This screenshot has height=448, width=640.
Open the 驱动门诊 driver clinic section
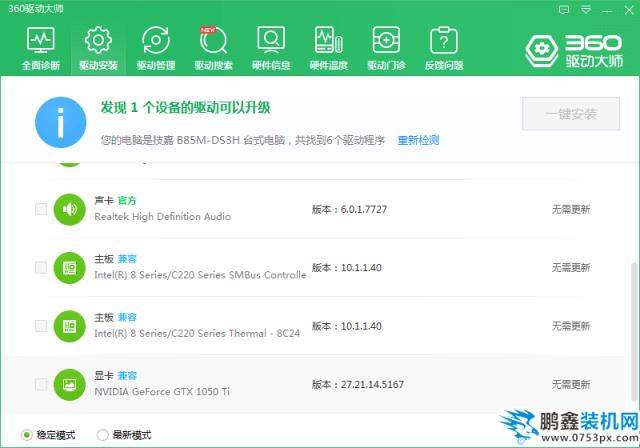386,49
